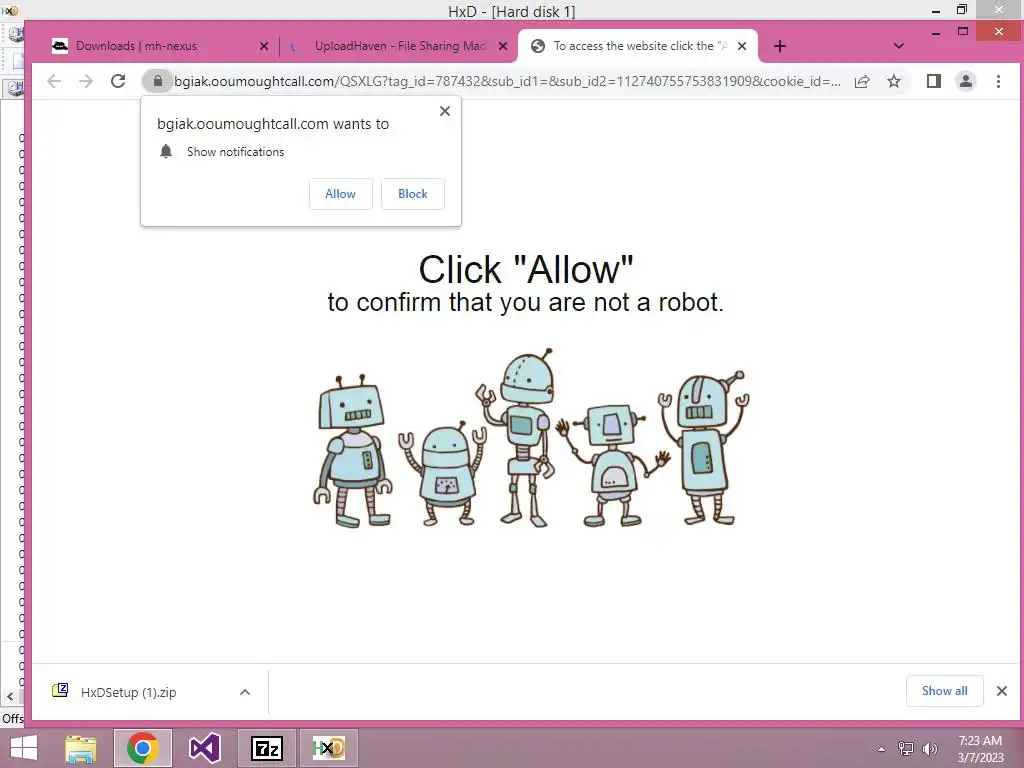Expand options for HxDSetup download
The width and height of the screenshot is (1024, 768).
[245, 692]
